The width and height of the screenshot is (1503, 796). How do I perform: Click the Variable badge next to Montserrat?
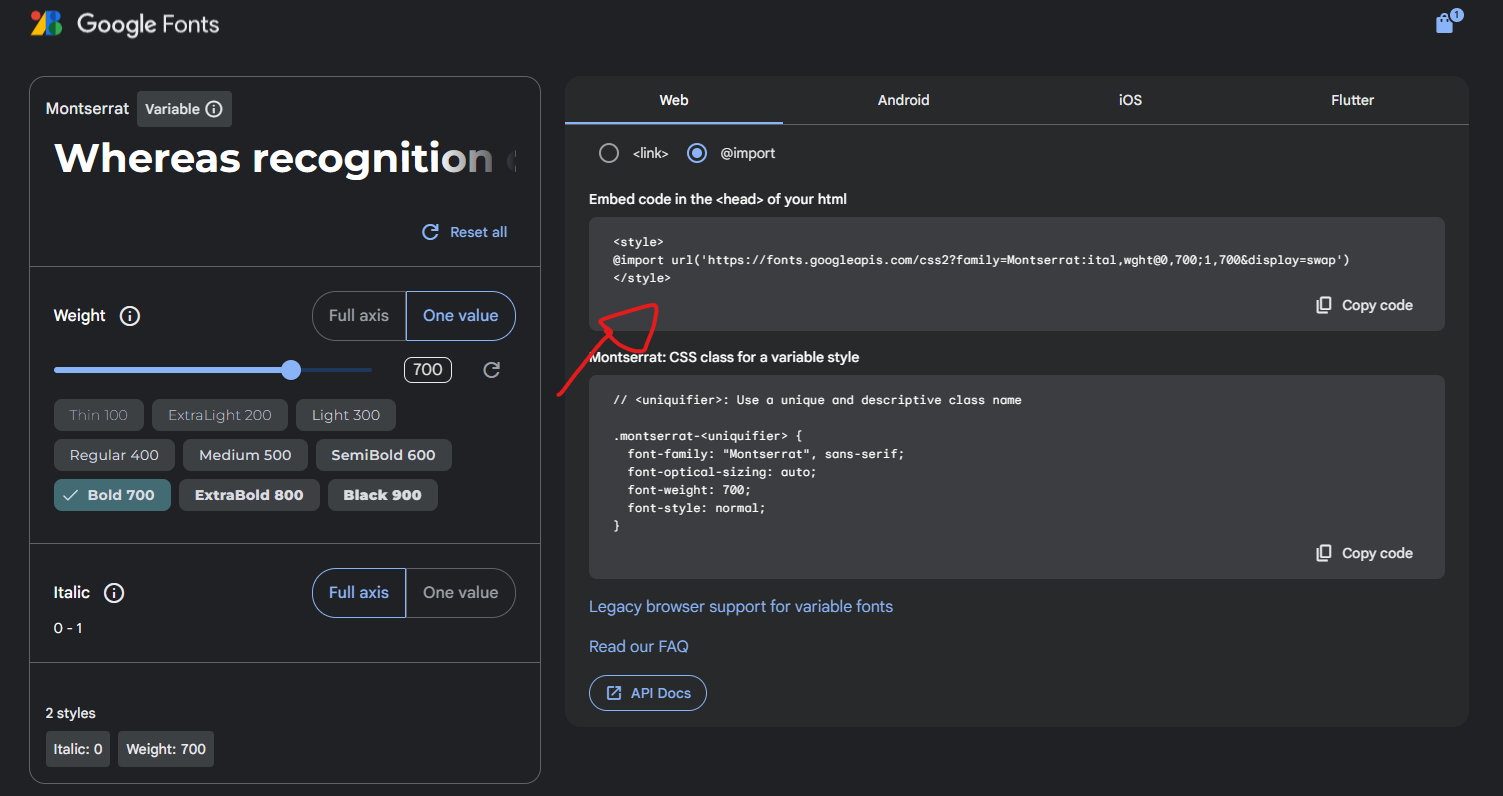[184, 109]
